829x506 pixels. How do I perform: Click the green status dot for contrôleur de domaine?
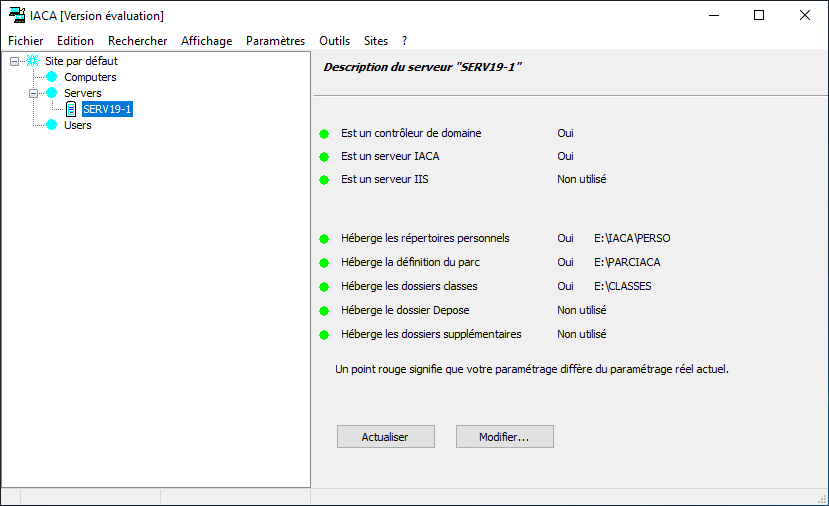tap(324, 134)
